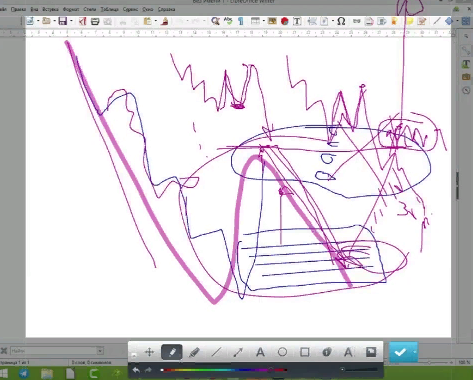Pick the ellipse shape tool
The image size is (473, 380).
[x=282, y=352]
